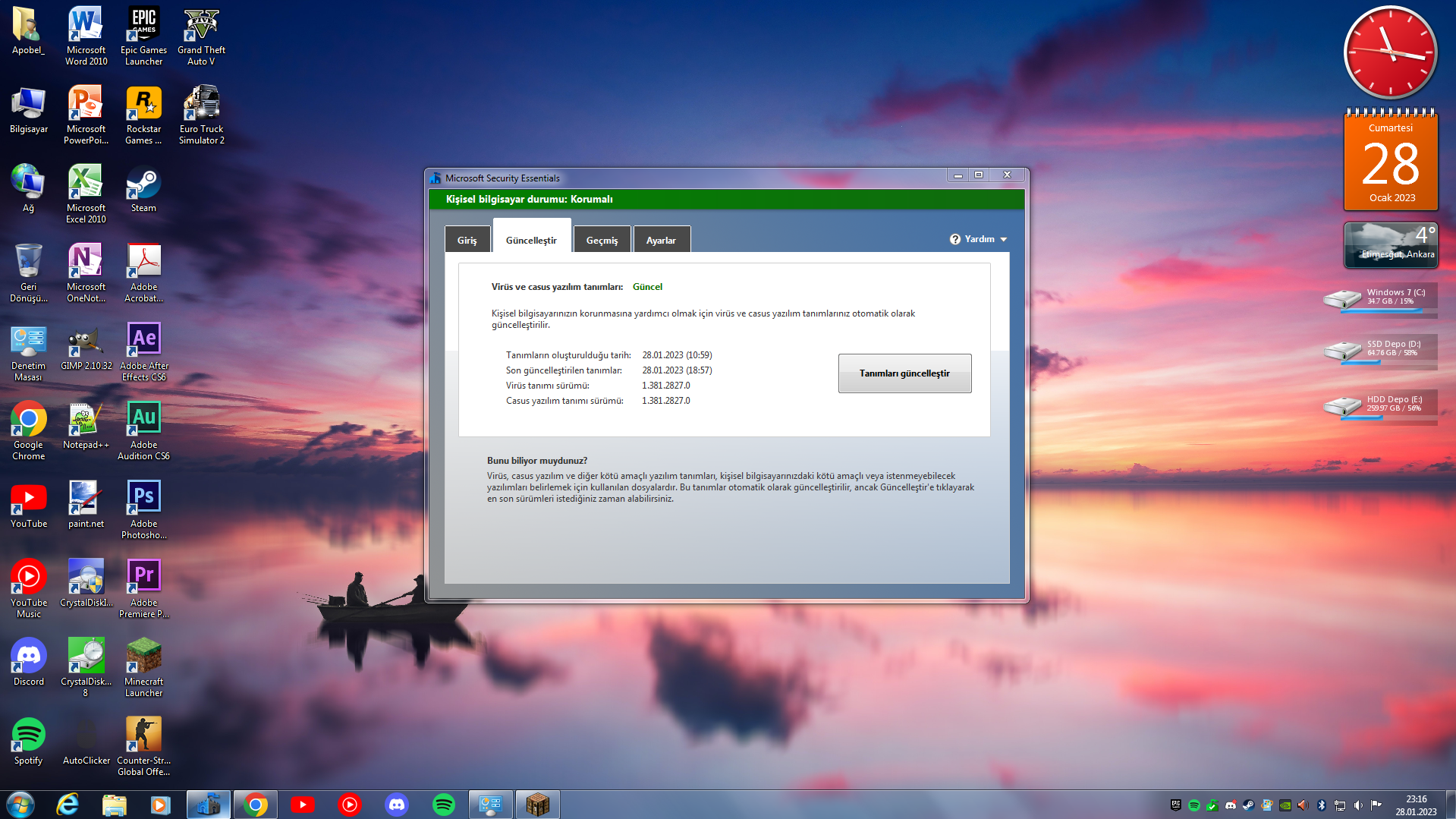
Task: Select the Counter-Strike Global Offensive icon
Action: 143,747
